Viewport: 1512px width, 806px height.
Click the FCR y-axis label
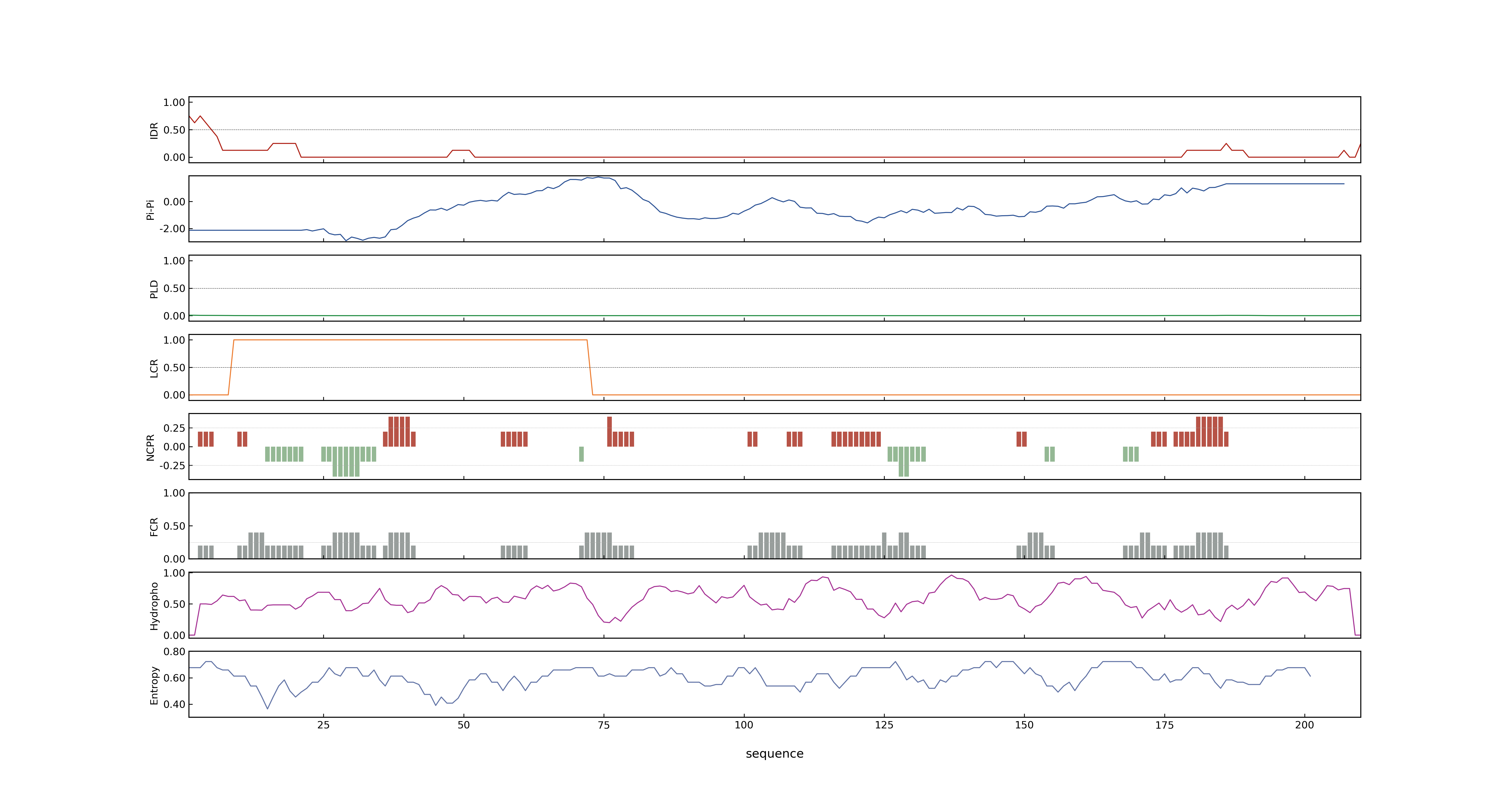click(154, 526)
